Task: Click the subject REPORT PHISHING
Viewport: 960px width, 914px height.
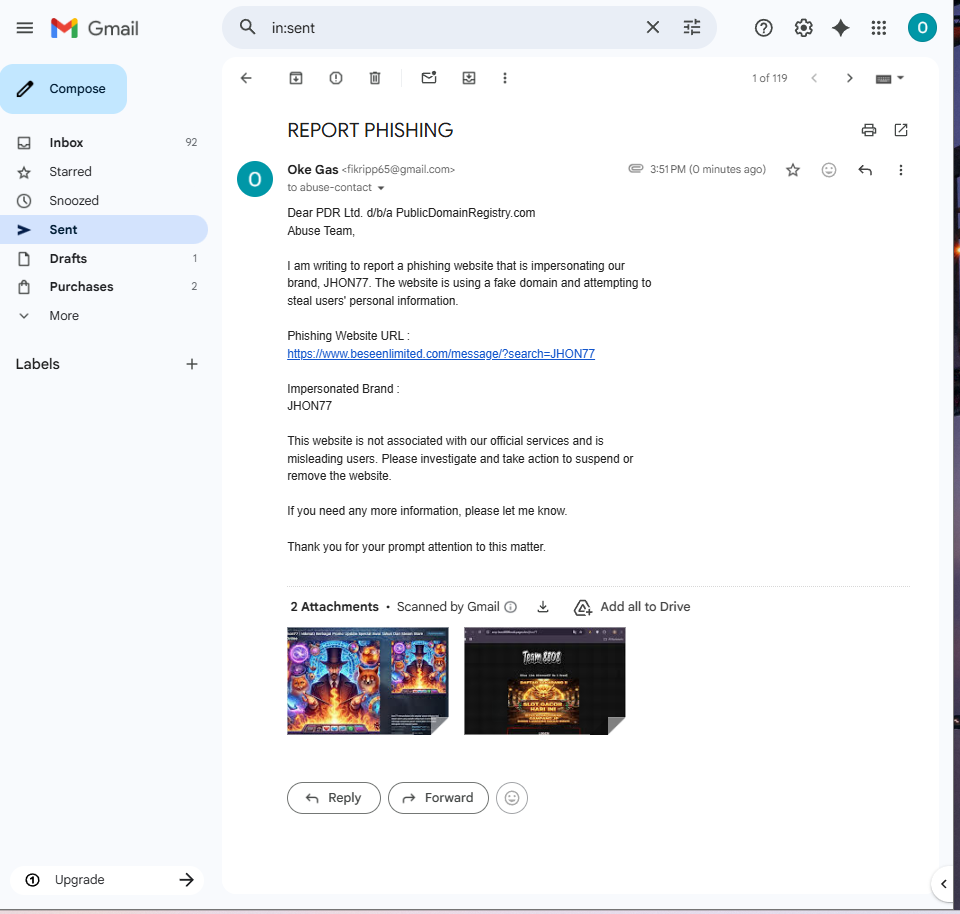Action: coord(370,130)
